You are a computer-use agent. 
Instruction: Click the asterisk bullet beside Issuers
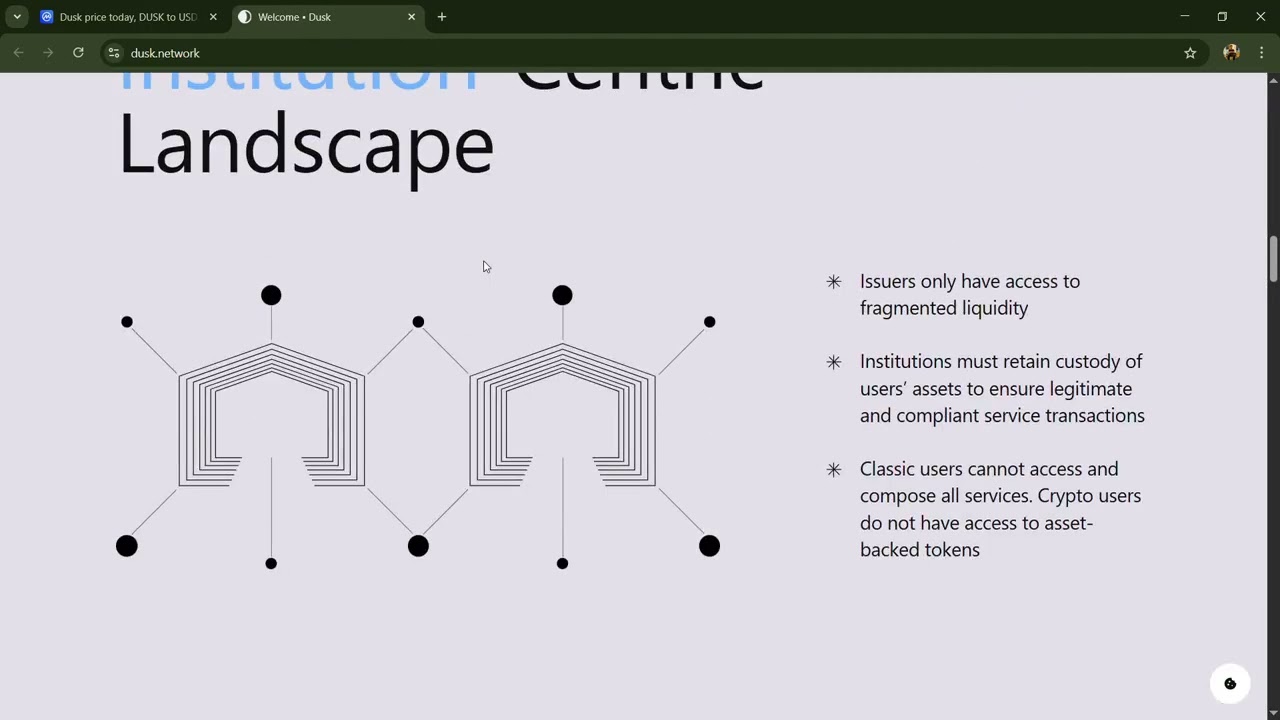pyautogui.click(x=834, y=282)
